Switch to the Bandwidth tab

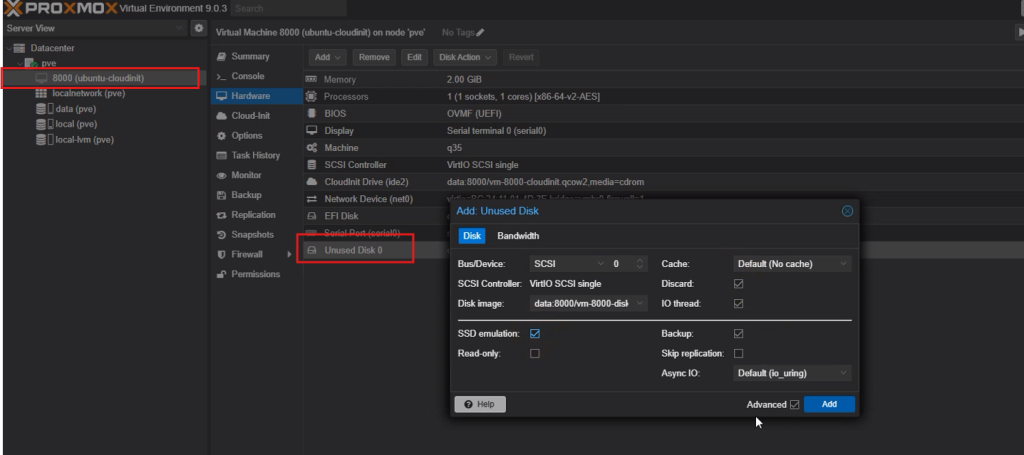point(518,236)
